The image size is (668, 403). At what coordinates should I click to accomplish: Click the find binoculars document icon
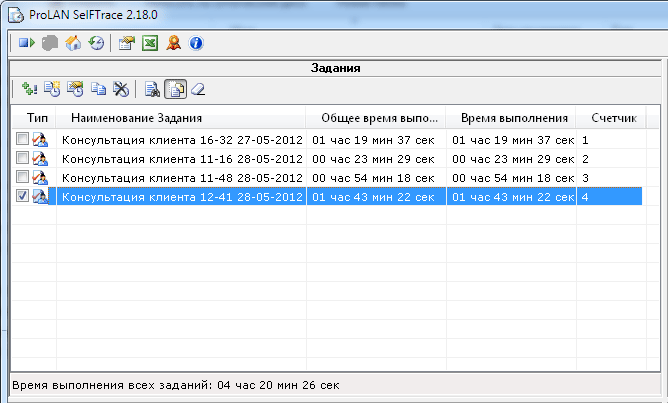(x=152, y=89)
